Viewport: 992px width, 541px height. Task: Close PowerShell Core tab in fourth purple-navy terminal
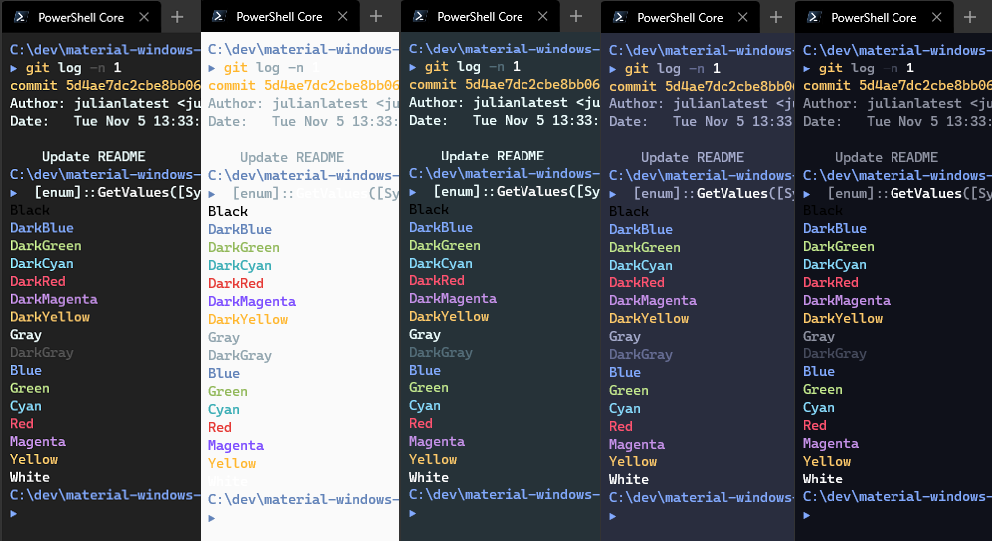click(743, 17)
